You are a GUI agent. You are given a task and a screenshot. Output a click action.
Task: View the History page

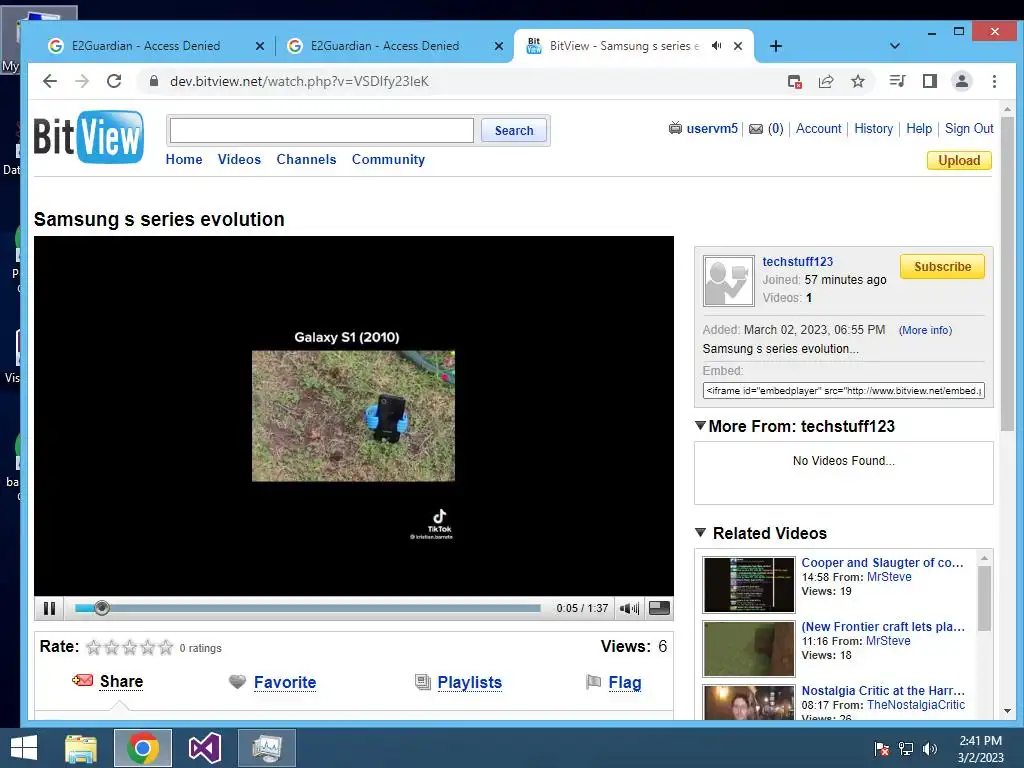(x=873, y=129)
